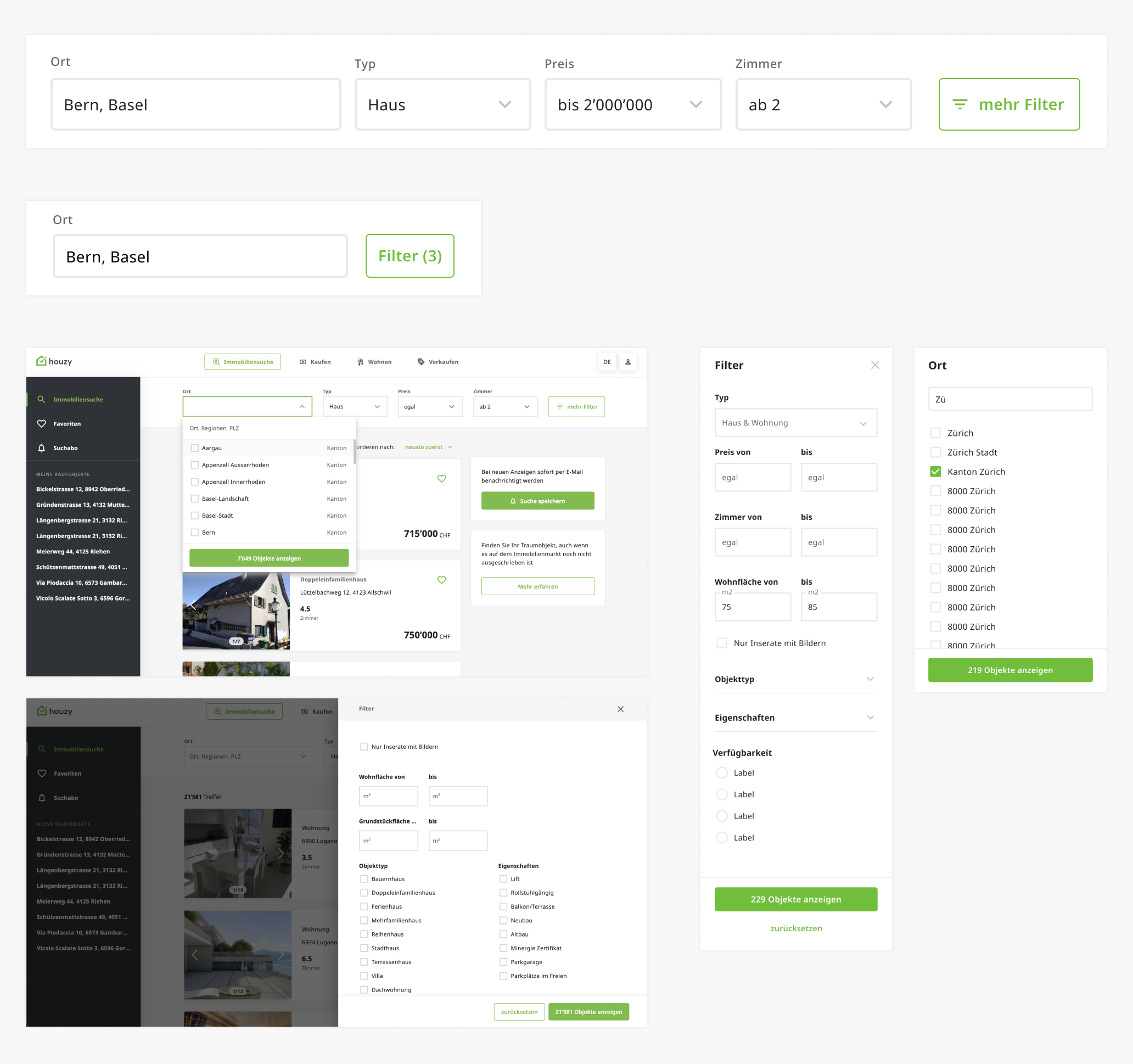Open the Verkaufen tab in top mockup
The height and width of the screenshot is (1064, 1133).
click(x=438, y=362)
